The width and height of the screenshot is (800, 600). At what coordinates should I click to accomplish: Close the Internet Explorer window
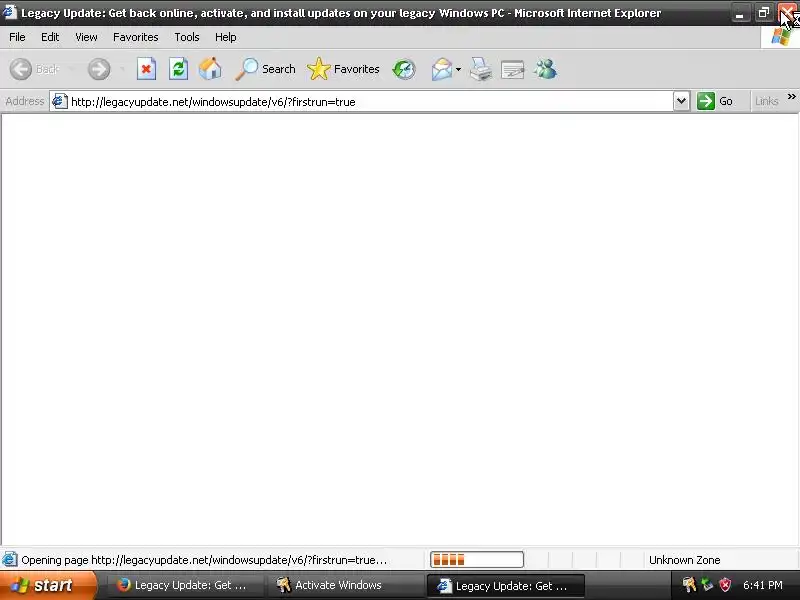pyautogui.click(x=787, y=13)
